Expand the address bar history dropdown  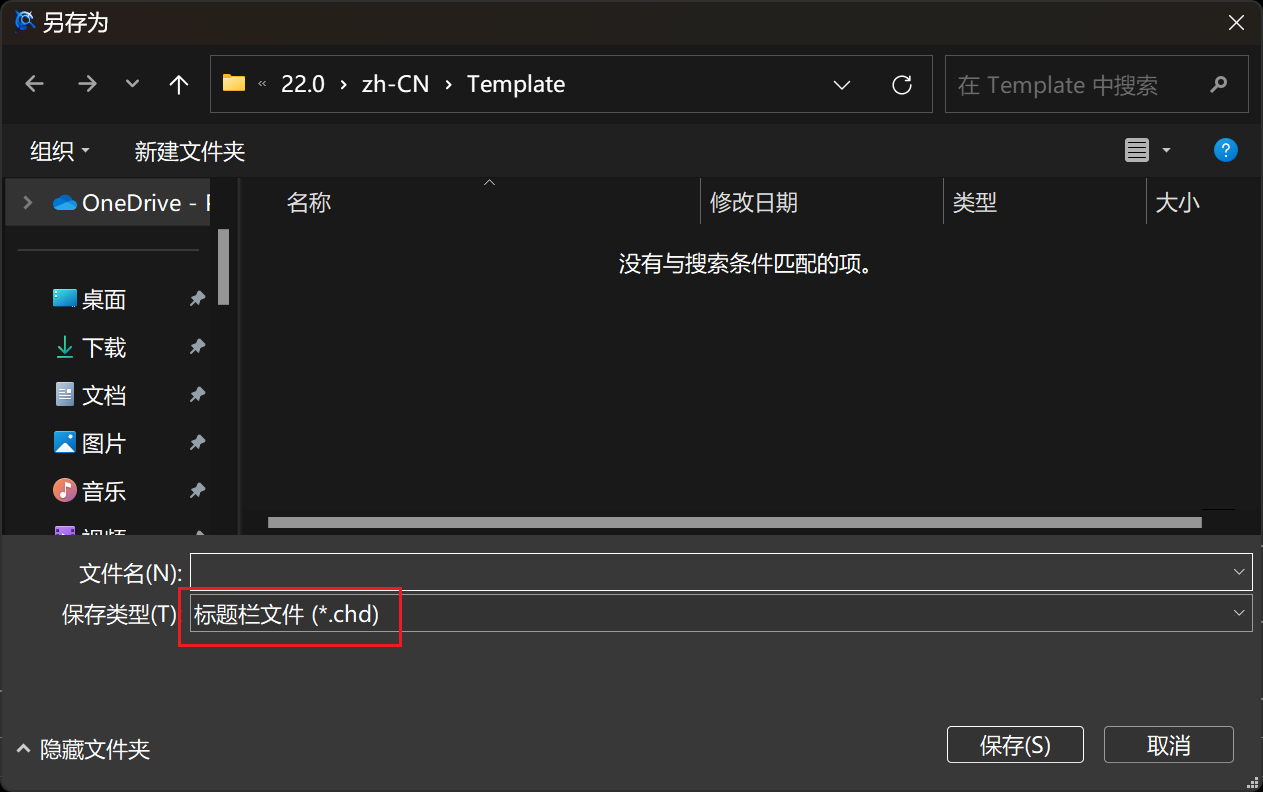pyautogui.click(x=842, y=85)
